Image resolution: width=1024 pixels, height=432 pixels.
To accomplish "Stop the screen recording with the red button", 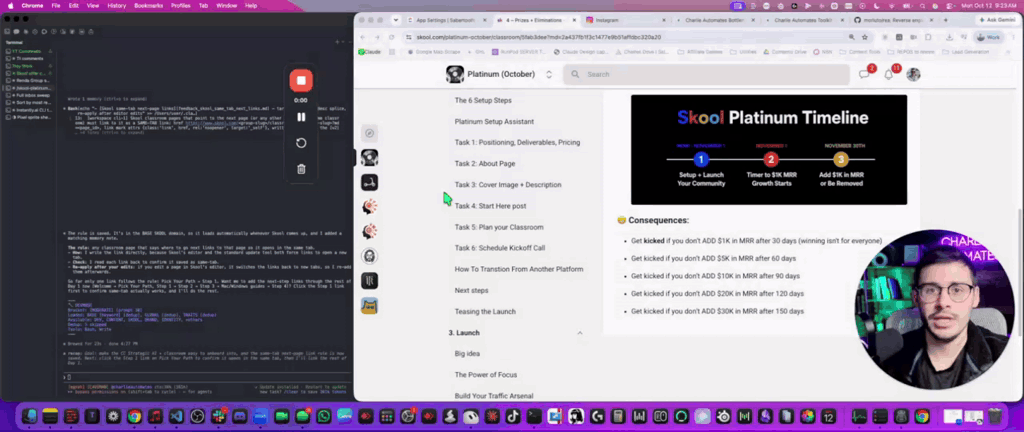I will [301, 80].
